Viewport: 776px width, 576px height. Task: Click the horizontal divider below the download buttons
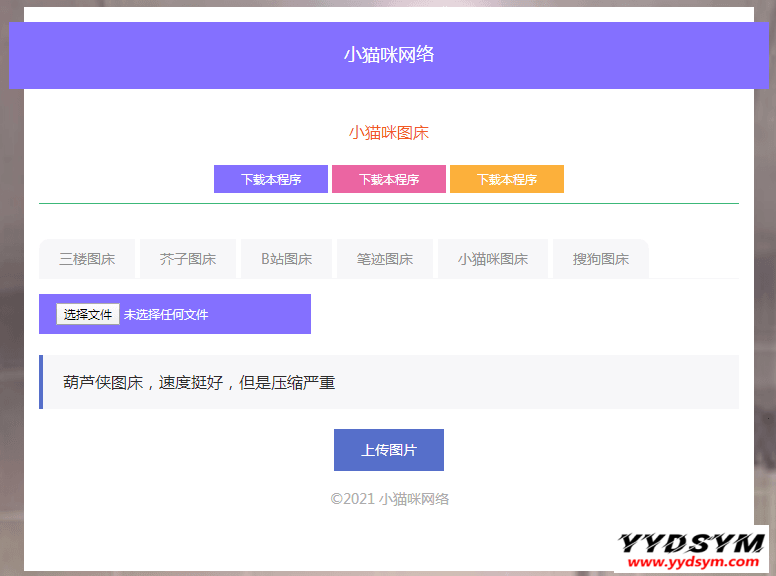388,203
